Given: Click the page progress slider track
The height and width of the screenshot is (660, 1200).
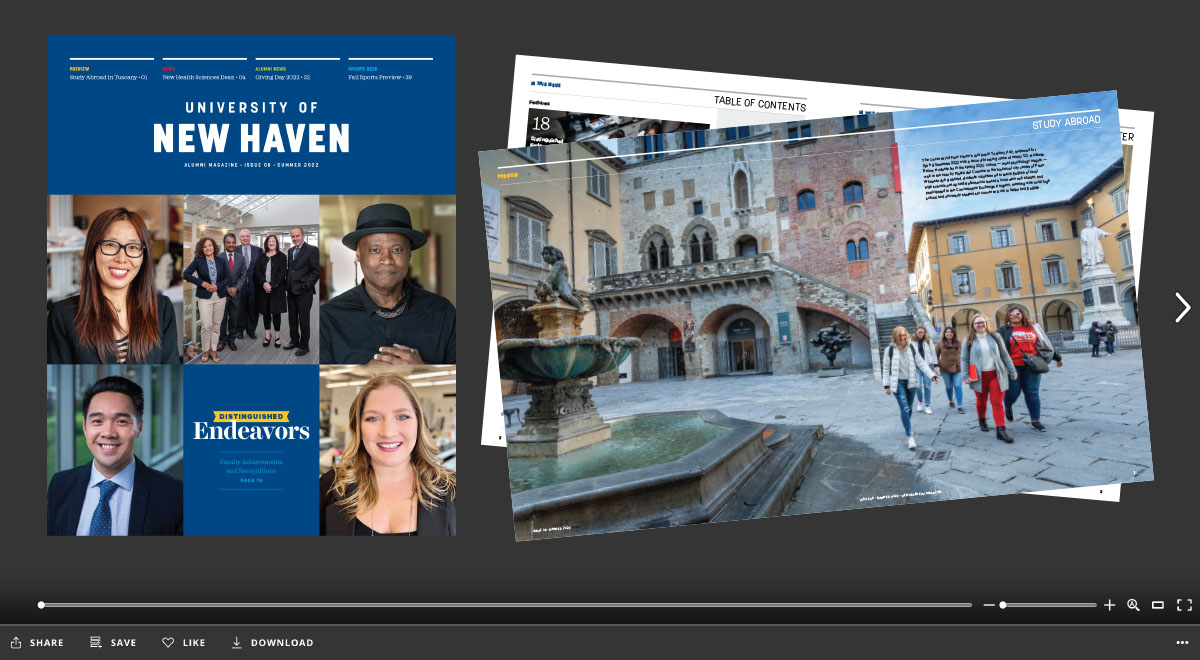Looking at the screenshot, I should click(x=500, y=605).
